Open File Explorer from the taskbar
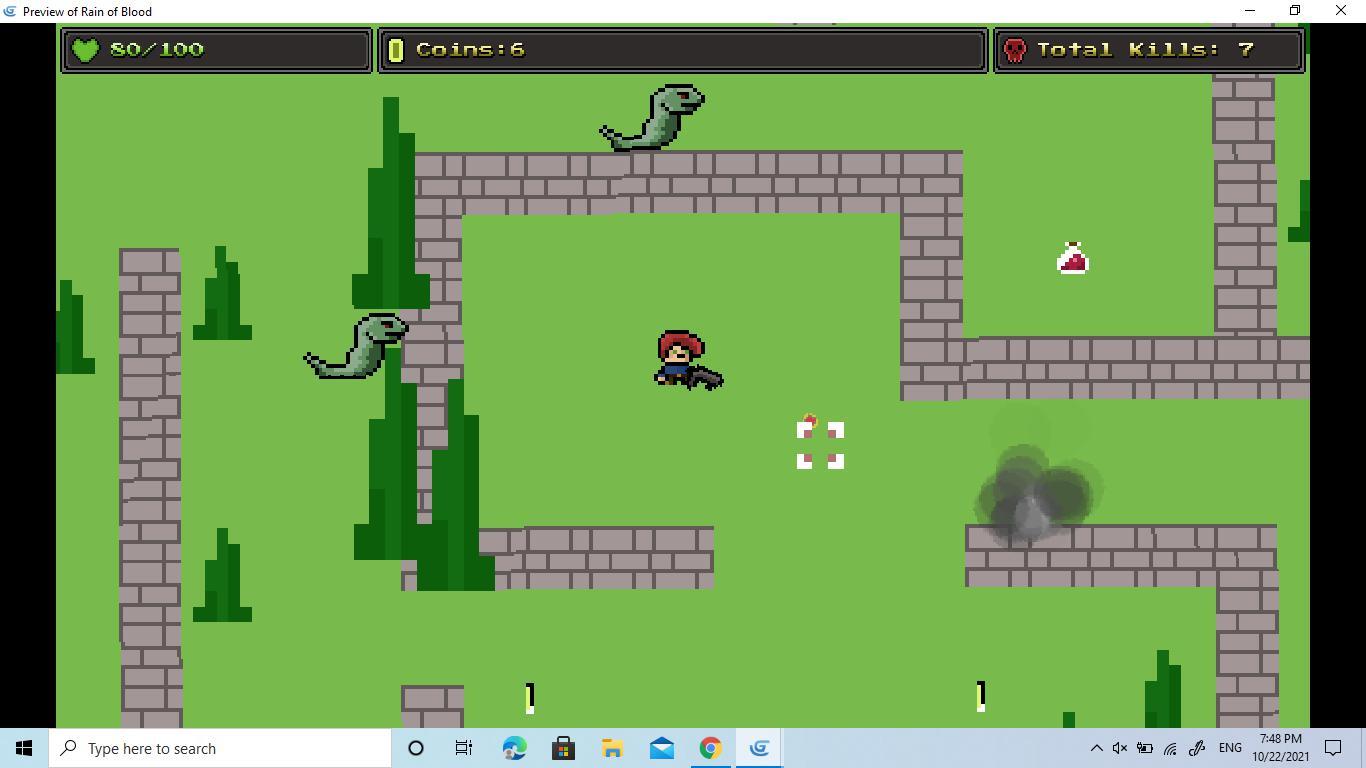Image resolution: width=1366 pixels, height=768 pixels. click(612, 748)
